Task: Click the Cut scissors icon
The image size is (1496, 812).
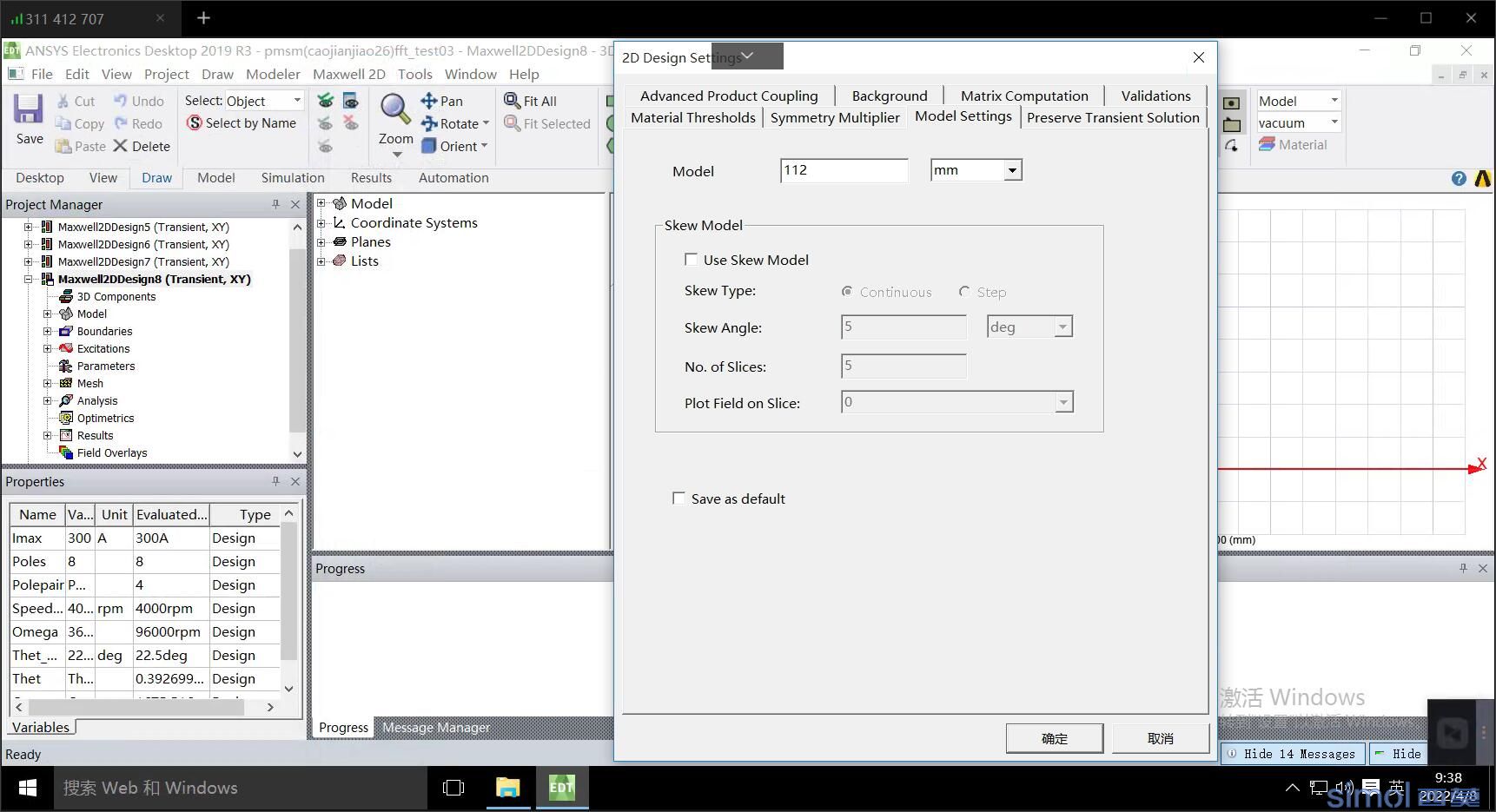Action: tap(63, 101)
